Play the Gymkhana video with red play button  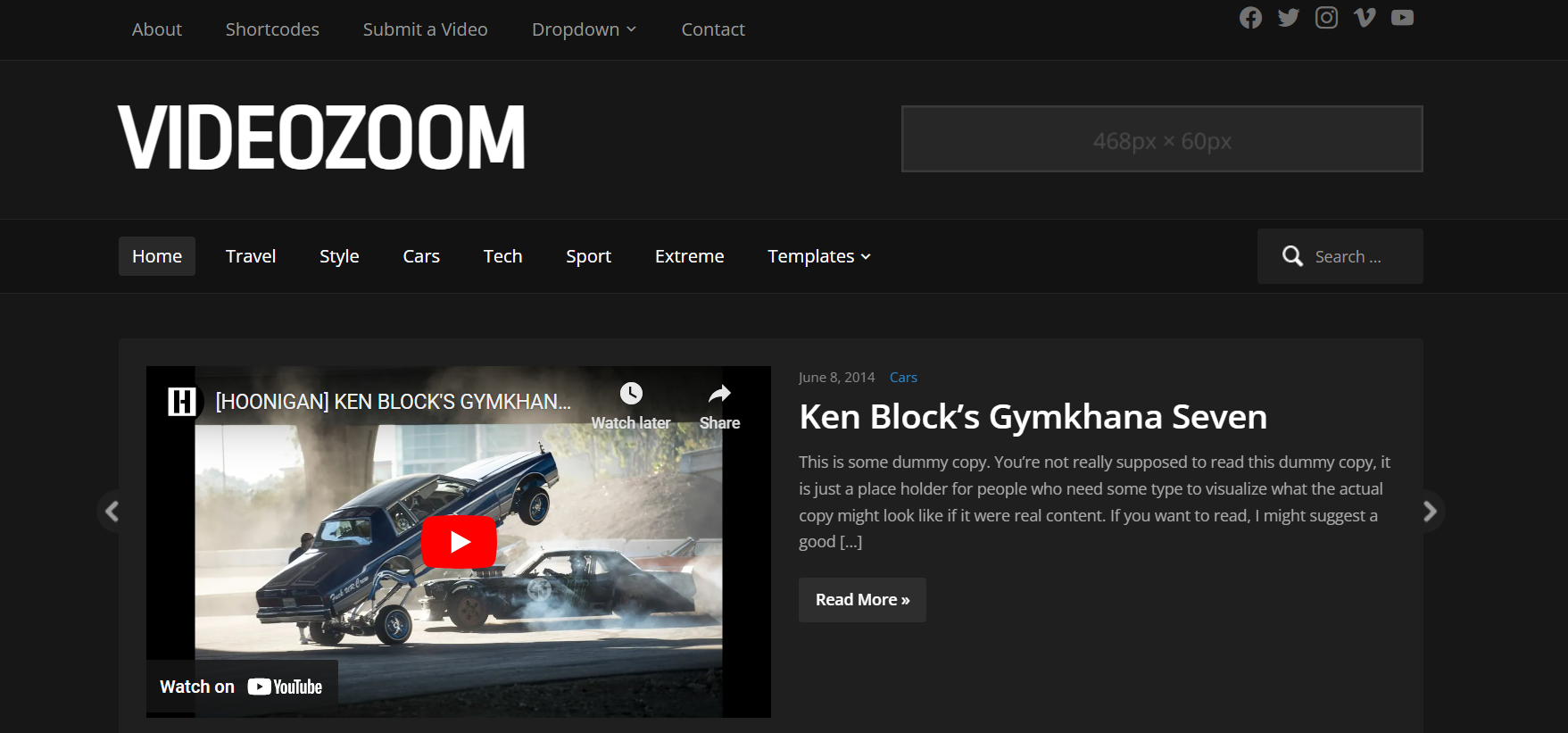point(459,541)
